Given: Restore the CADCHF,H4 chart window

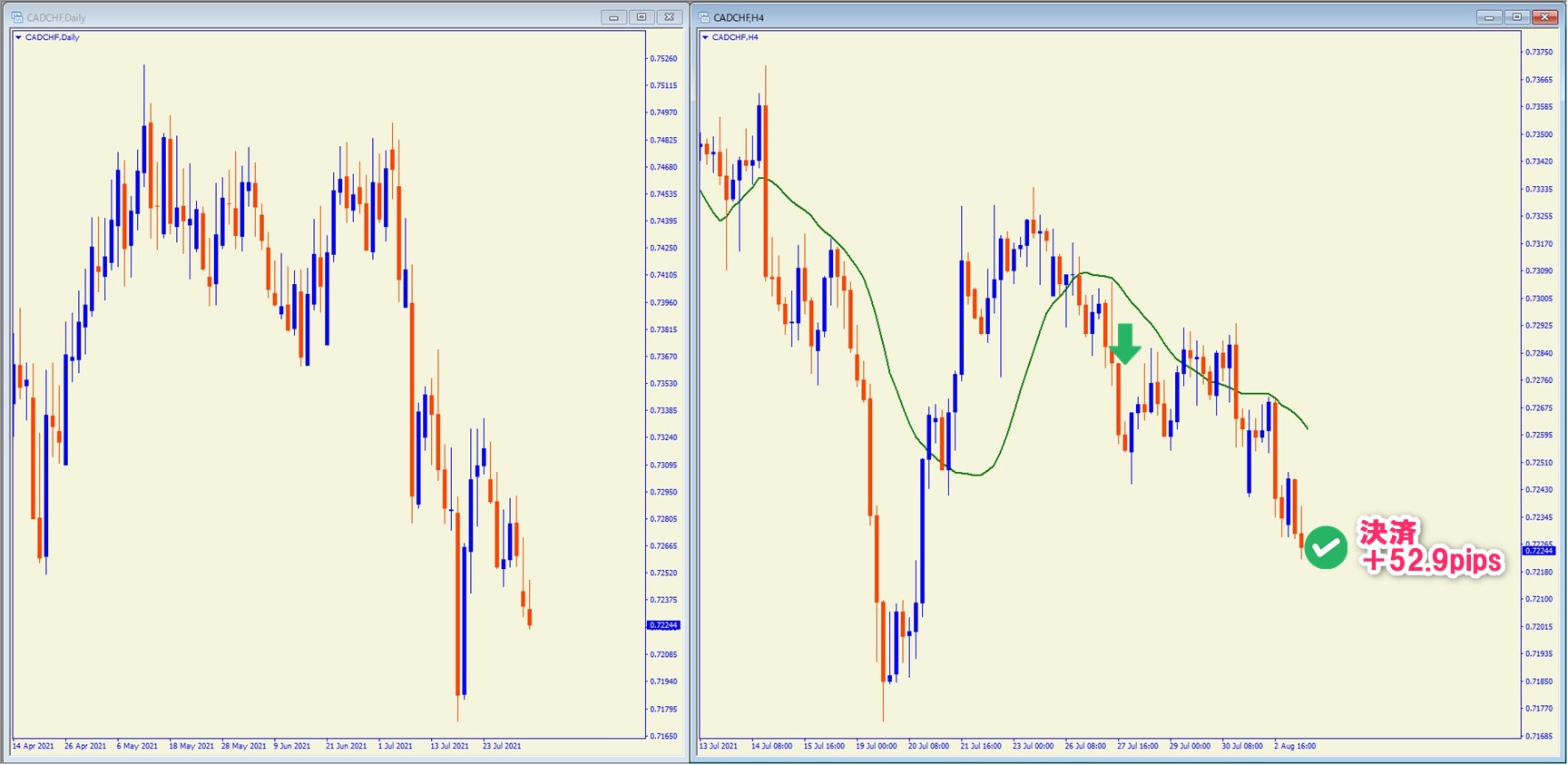Looking at the screenshot, I should tap(1516, 17).
